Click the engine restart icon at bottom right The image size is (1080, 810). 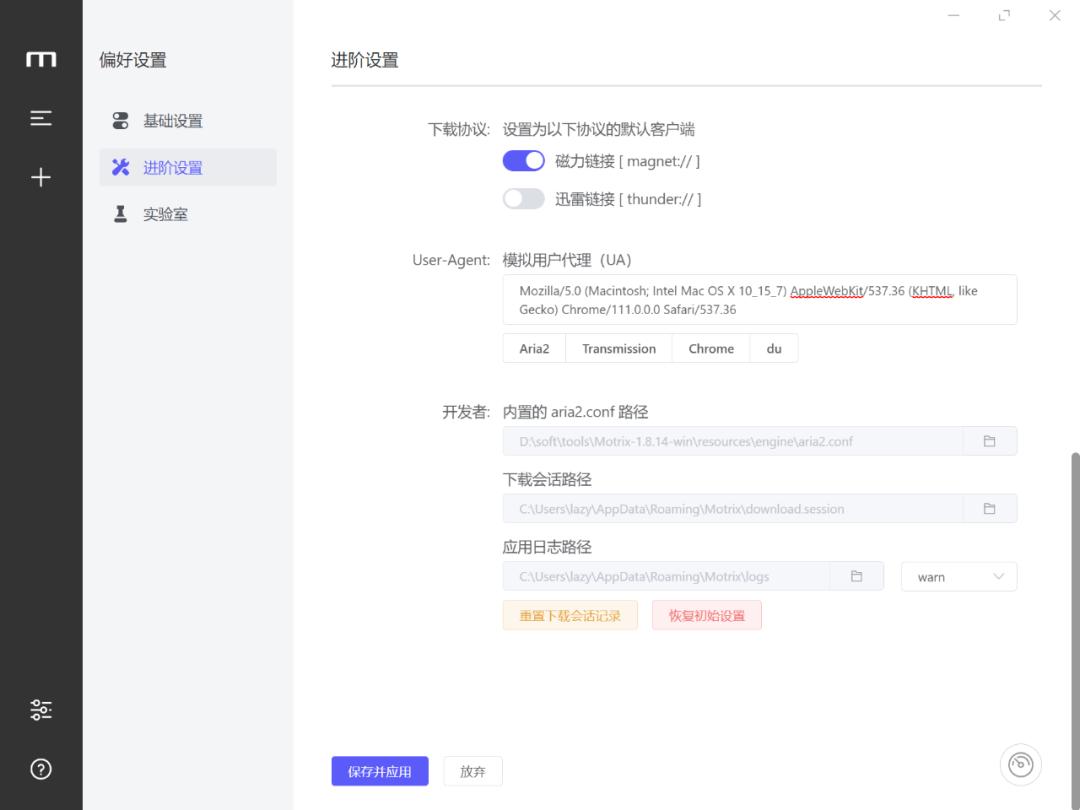click(1020, 764)
